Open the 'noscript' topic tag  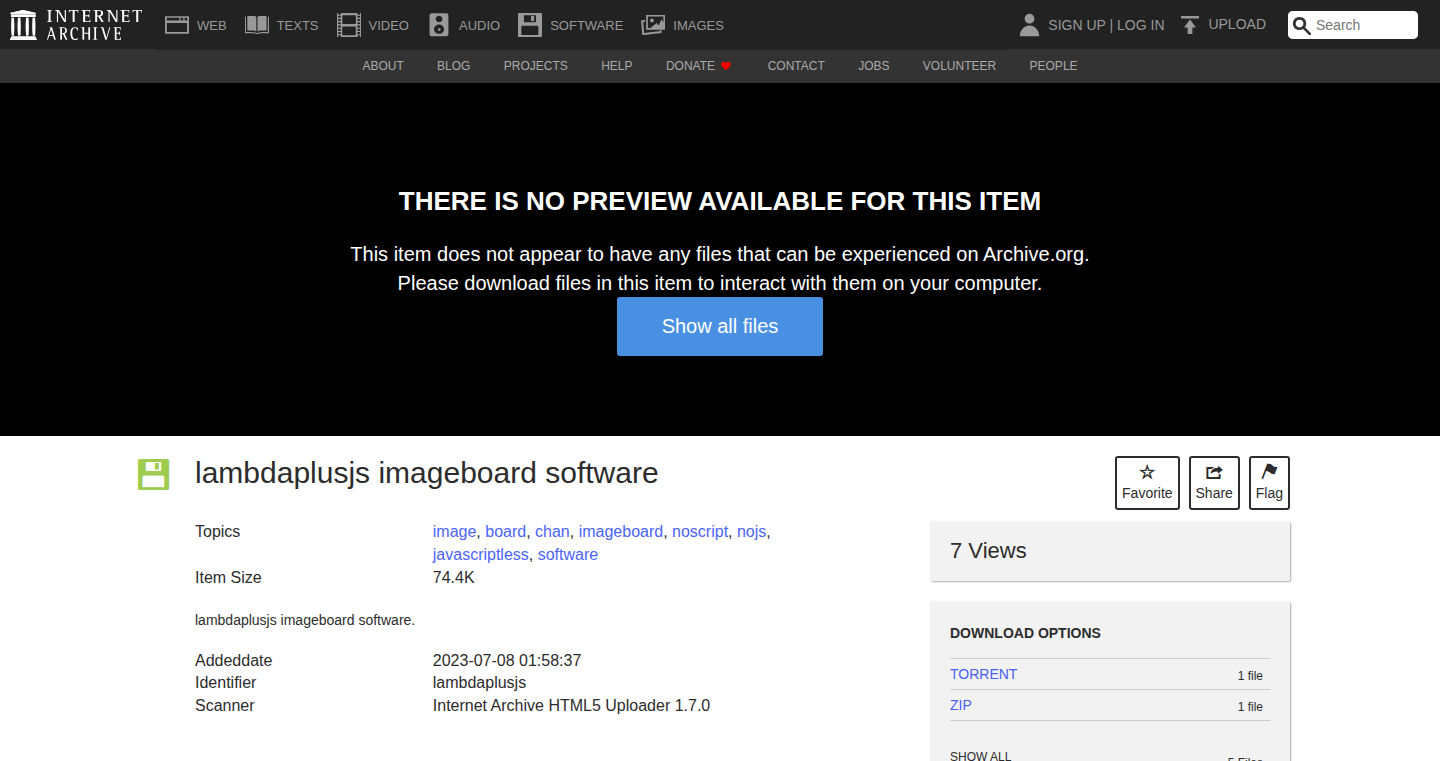point(700,532)
